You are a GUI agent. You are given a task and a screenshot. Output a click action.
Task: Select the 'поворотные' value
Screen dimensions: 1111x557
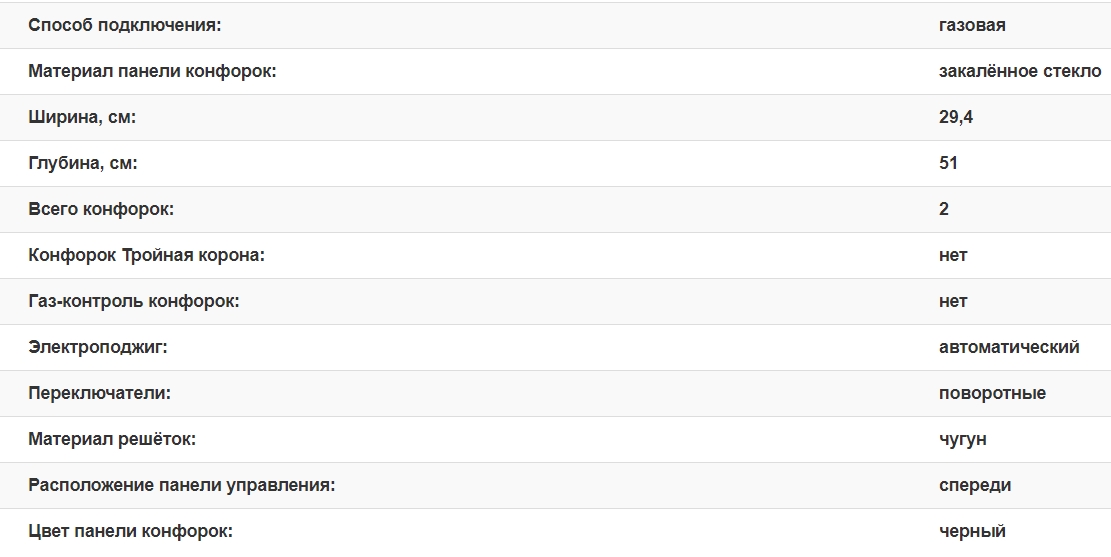(992, 393)
